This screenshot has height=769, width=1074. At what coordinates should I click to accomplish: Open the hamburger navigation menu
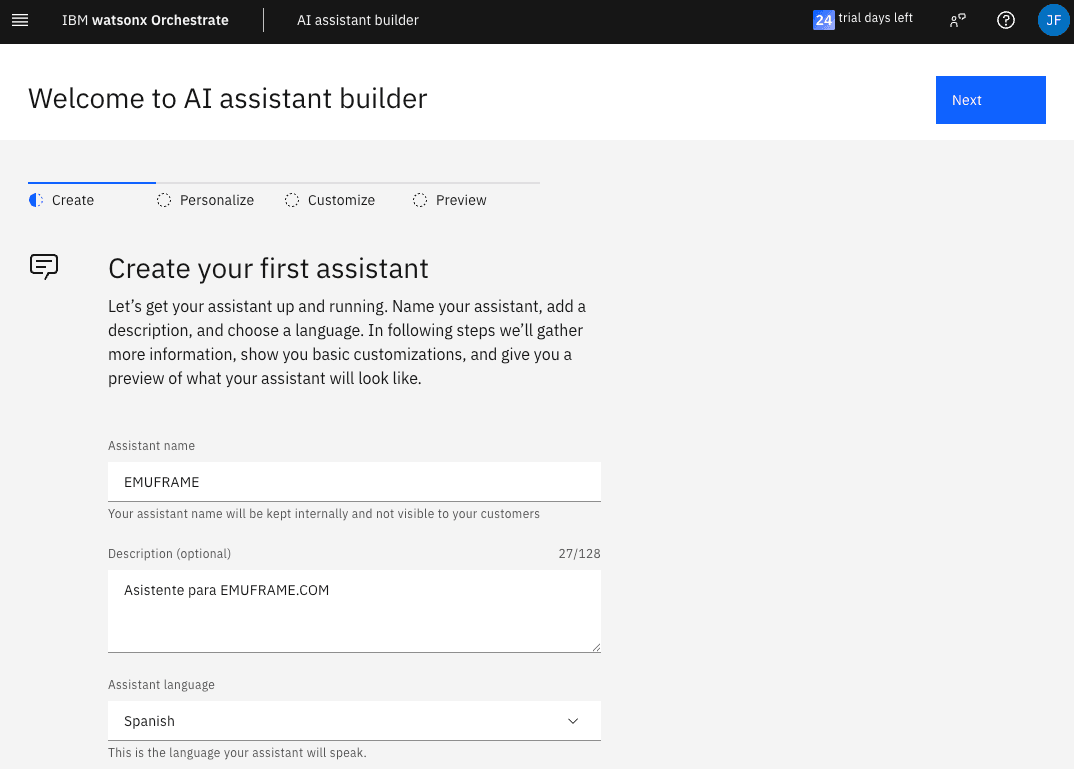pos(20,20)
